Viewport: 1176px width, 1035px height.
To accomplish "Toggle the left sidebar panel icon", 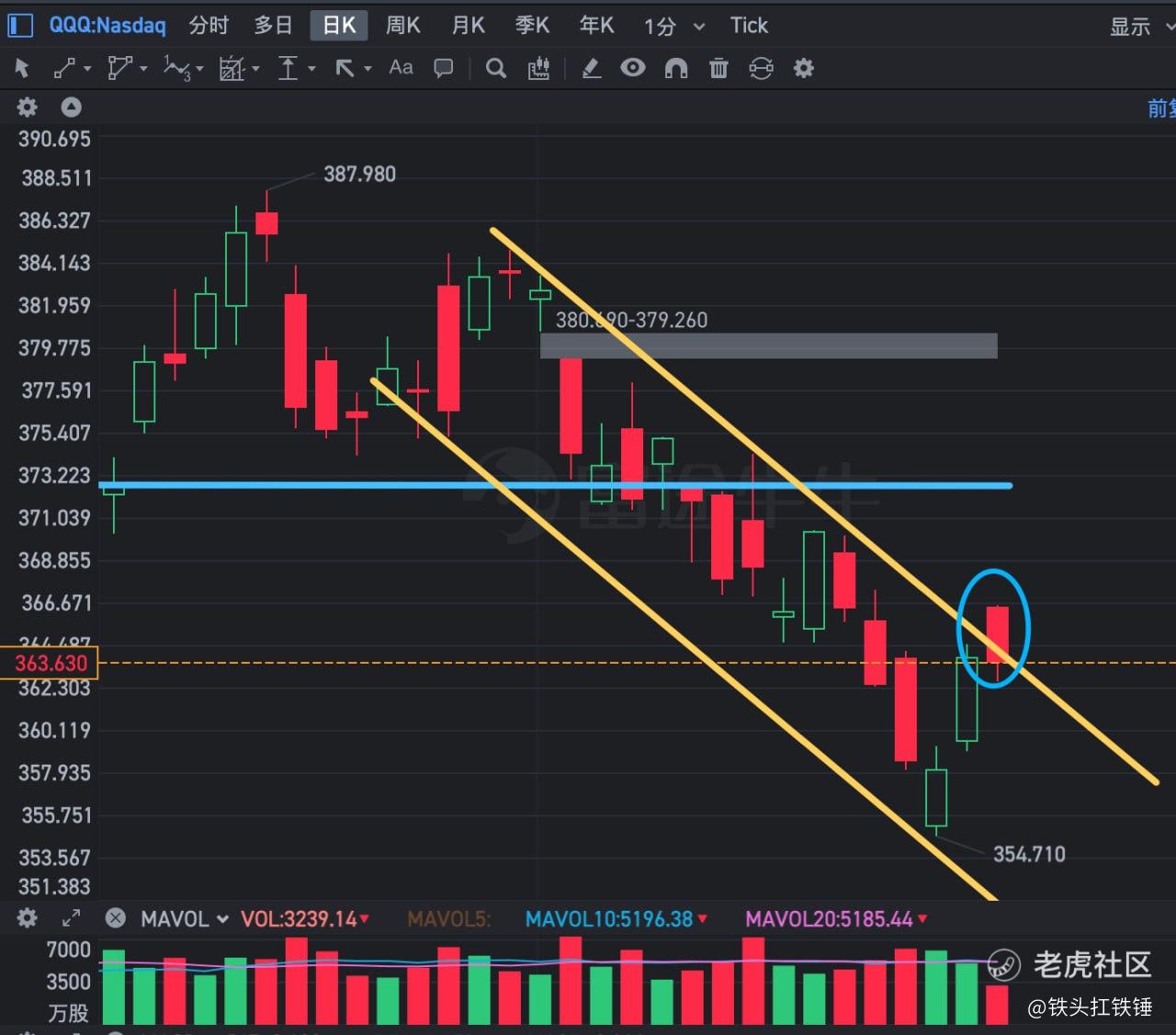I will click(20, 25).
